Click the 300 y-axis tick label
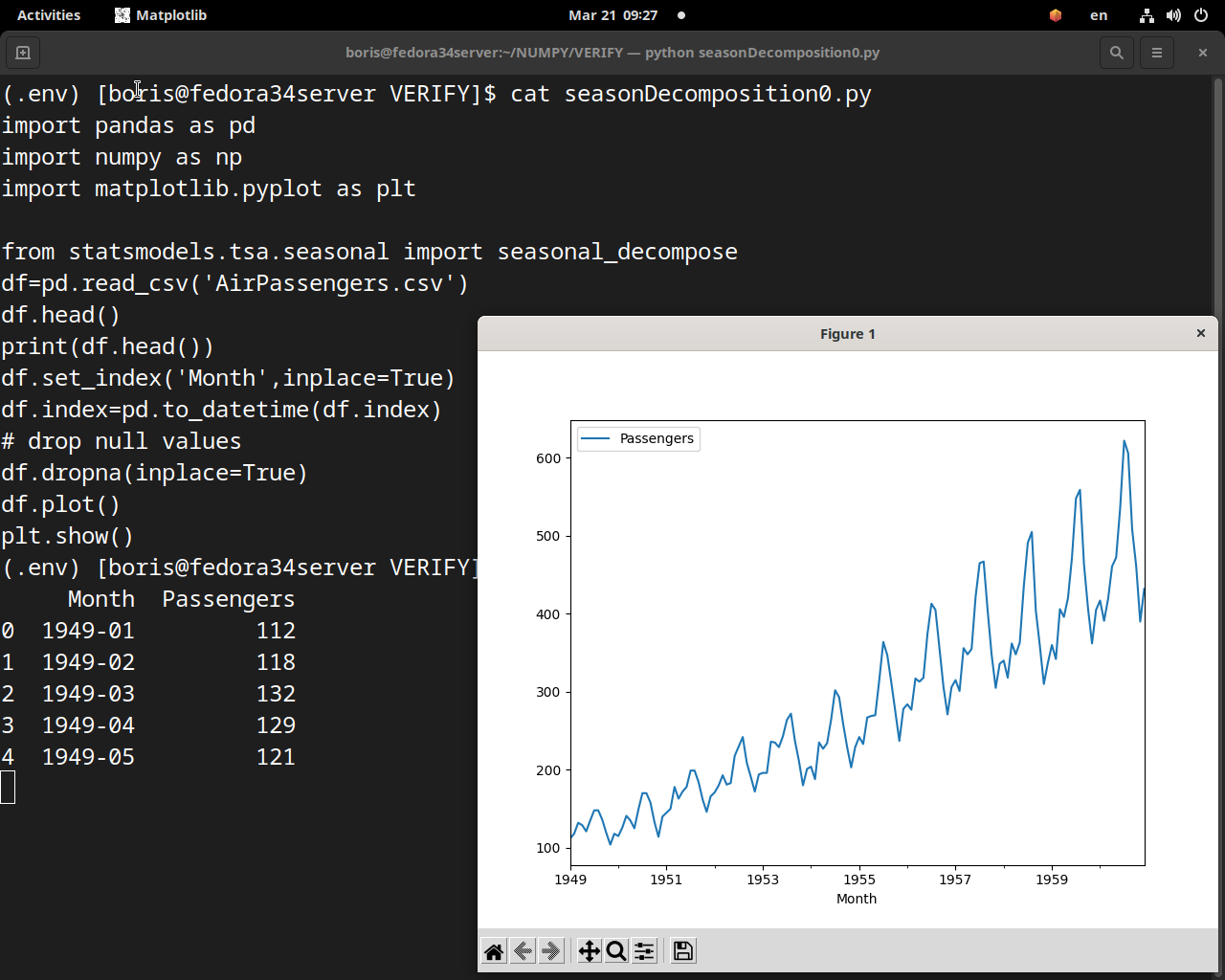 pyautogui.click(x=548, y=692)
